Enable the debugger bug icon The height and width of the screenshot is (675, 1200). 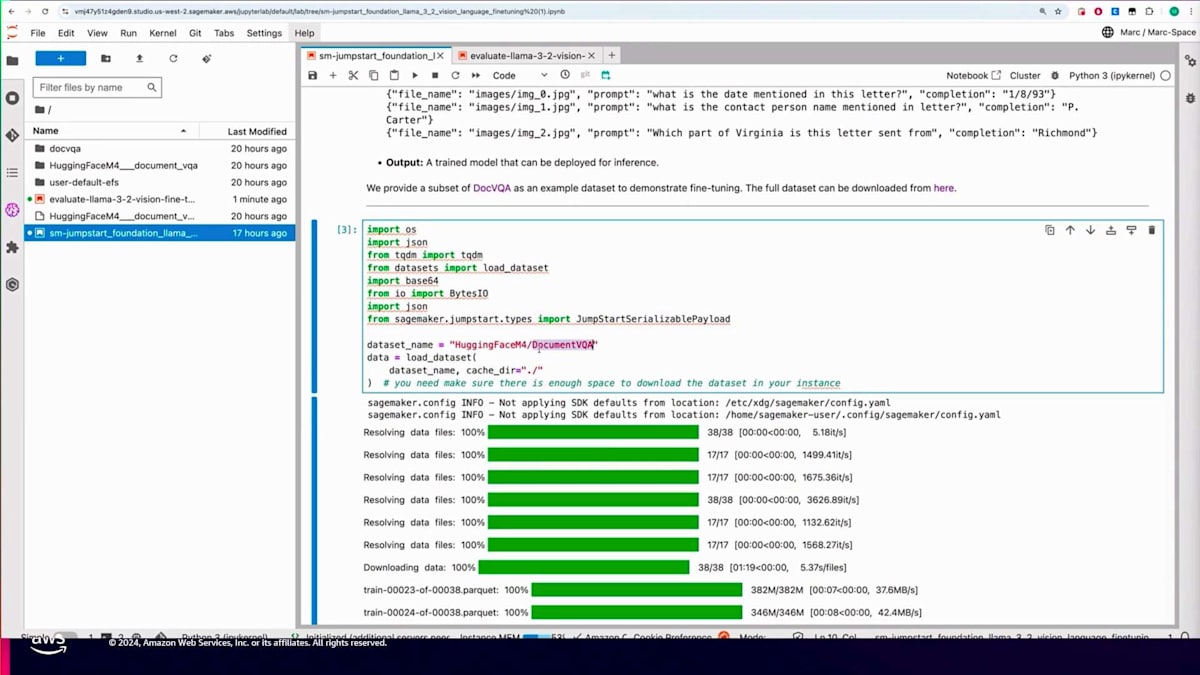point(1055,75)
